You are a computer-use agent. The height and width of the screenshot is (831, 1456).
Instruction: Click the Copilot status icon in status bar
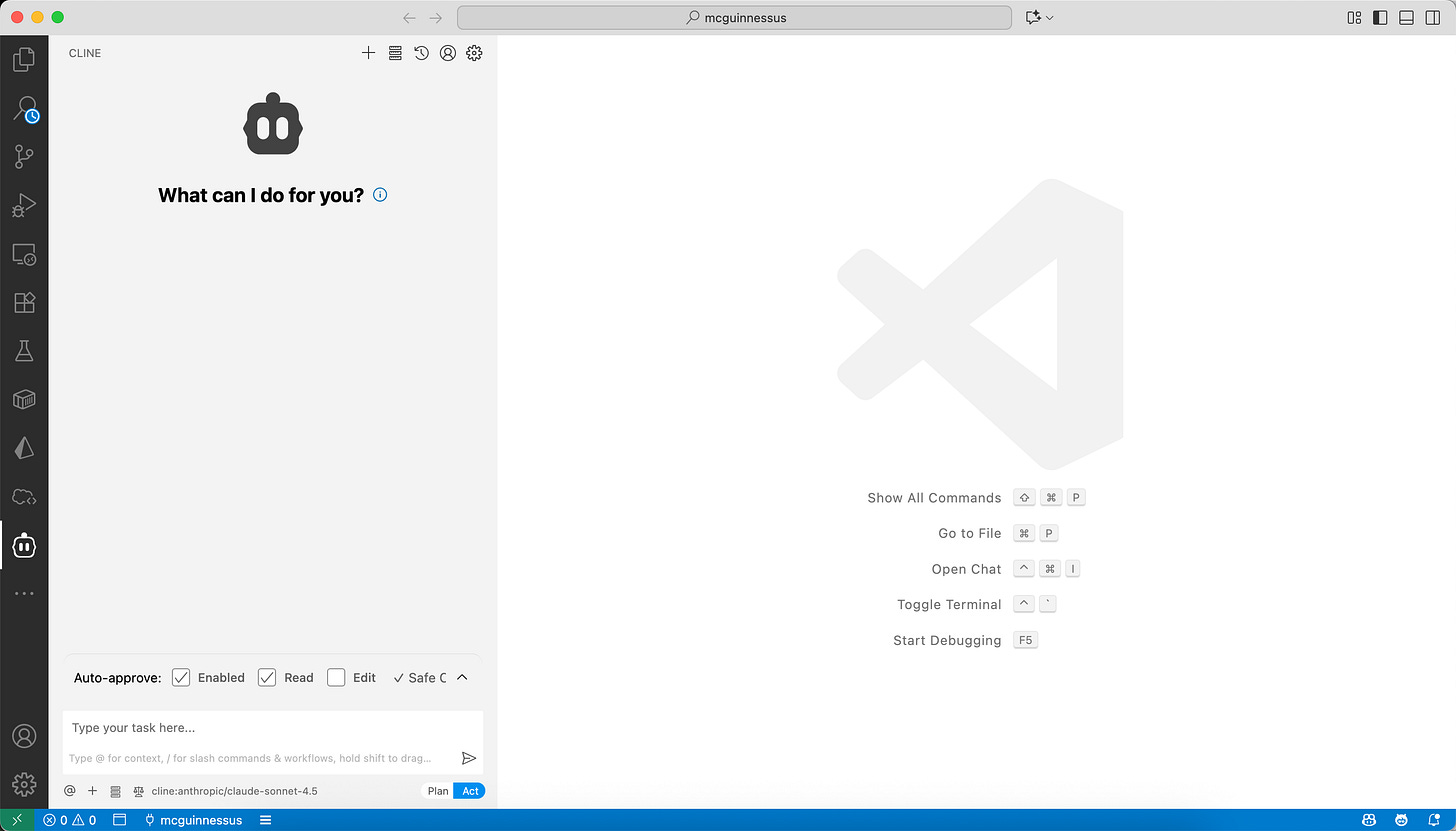(x=1369, y=820)
